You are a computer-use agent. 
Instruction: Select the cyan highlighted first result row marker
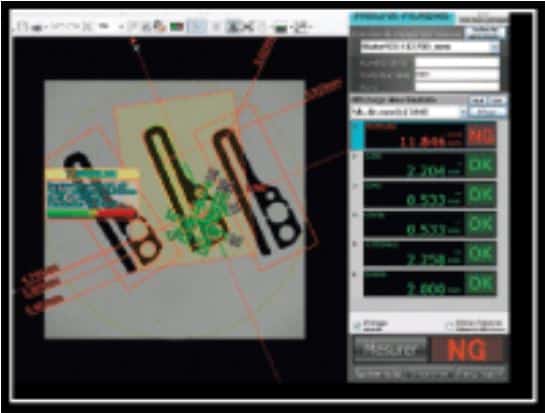coord(357,135)
